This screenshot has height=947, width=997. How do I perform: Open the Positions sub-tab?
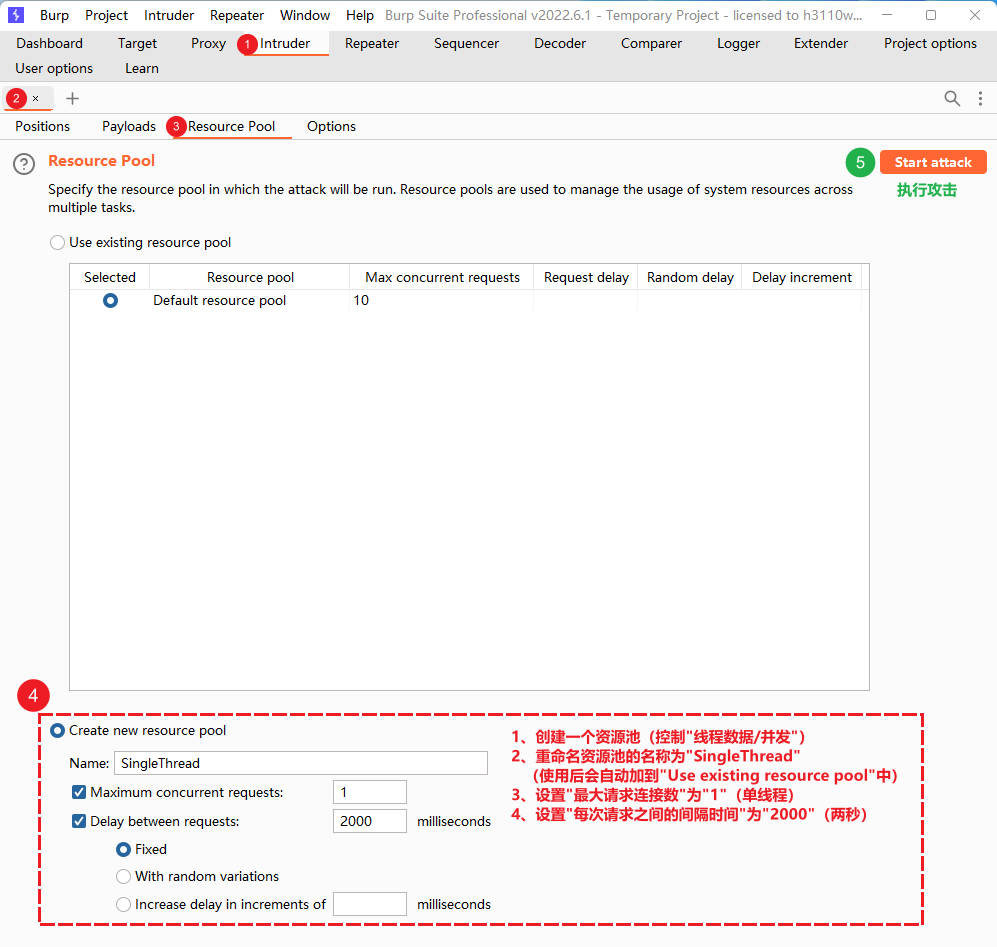[43, 126]
